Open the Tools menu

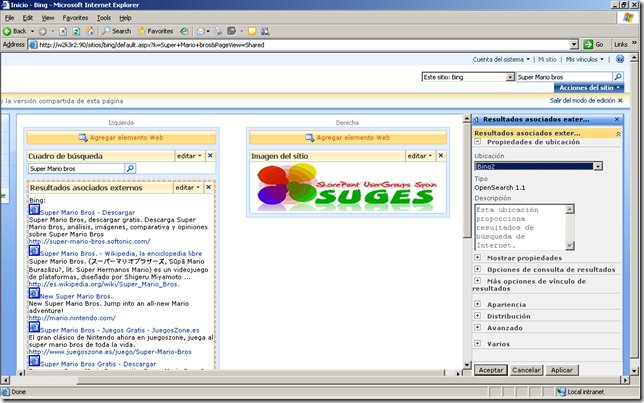click(104, 18)
